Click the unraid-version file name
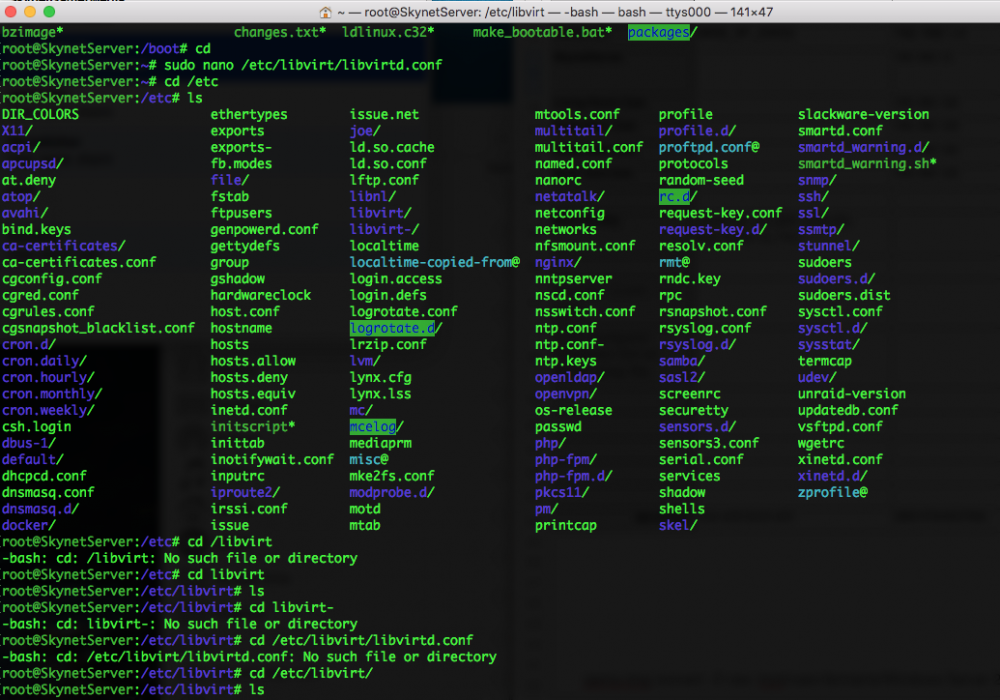Screen dimensions: 1000x700 click(x=852, y=393)
